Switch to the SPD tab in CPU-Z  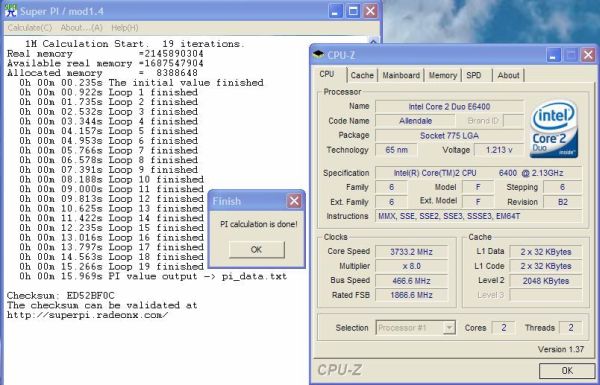tap(474, 75)
